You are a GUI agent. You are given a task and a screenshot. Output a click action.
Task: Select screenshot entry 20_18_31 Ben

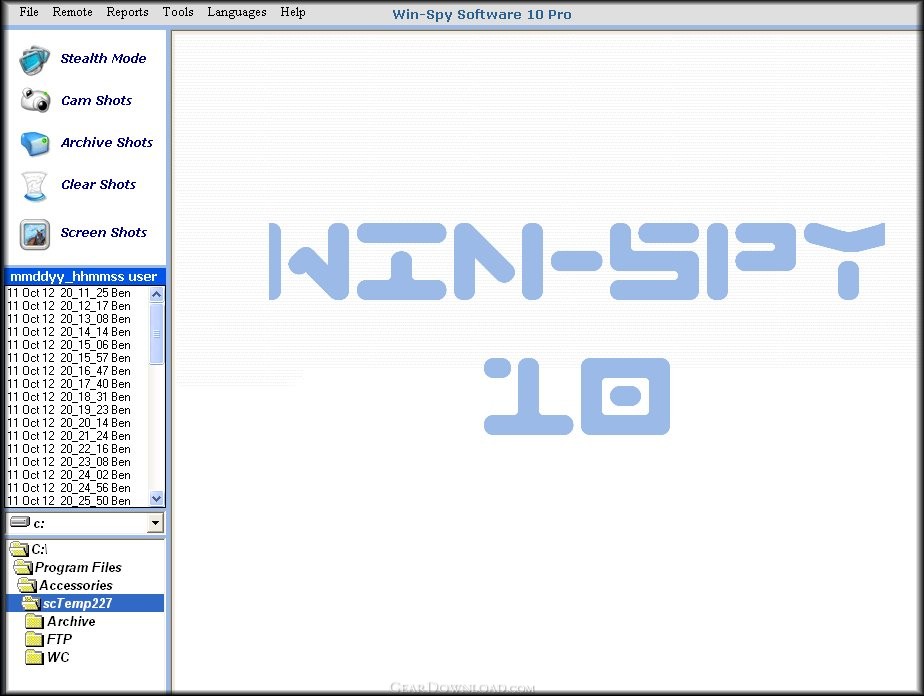coord(69,397)
